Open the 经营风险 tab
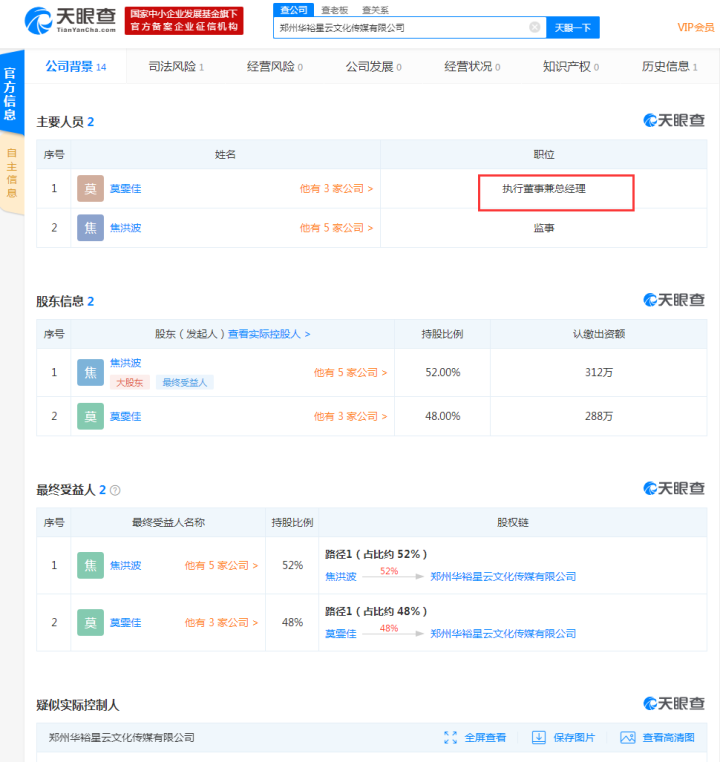Screen dimensions: 720x762 [274, 67]
